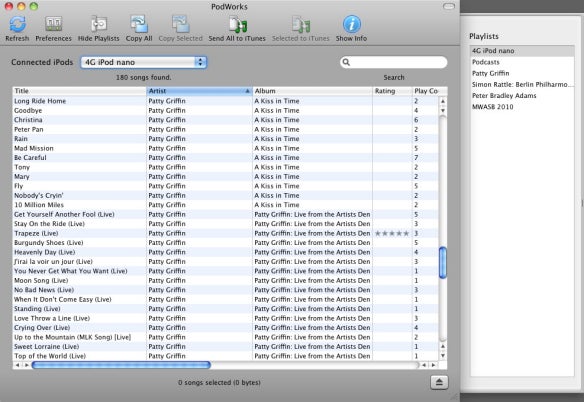Image resolution: width=584 pixels, height=402 pixels.
Task: Select the Trapeze (Live) title
Action: tap(36, 234)
